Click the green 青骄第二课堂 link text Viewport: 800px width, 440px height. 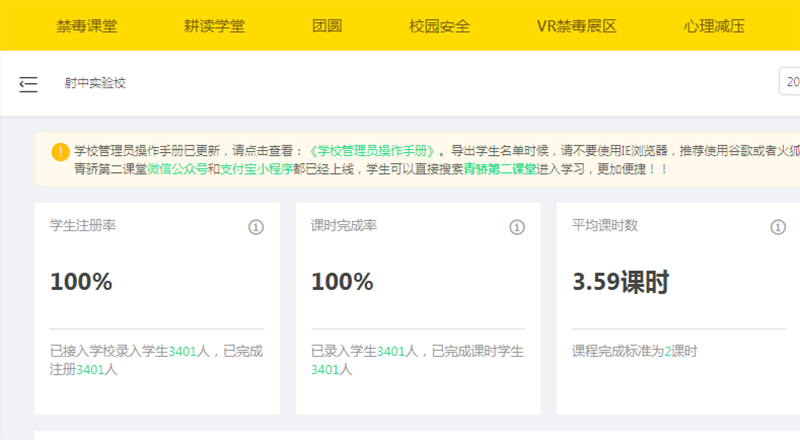[500, 169]
